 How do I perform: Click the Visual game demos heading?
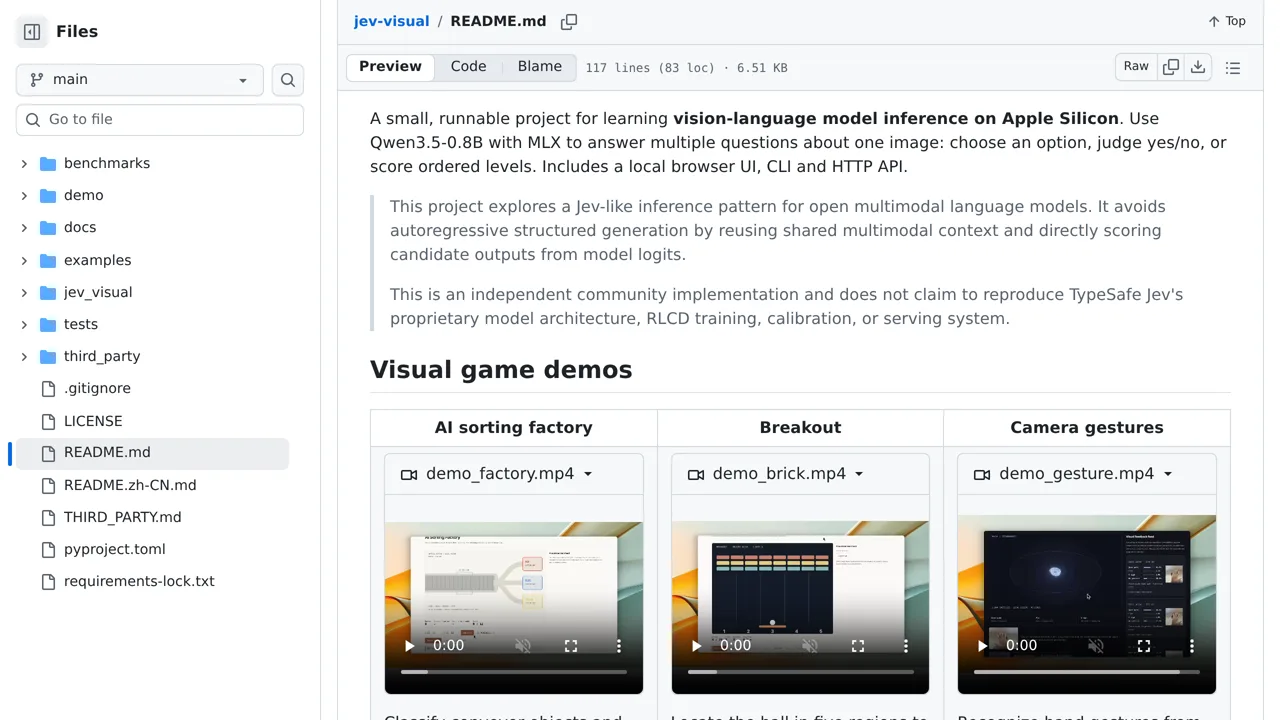click(x=501, y=370)
